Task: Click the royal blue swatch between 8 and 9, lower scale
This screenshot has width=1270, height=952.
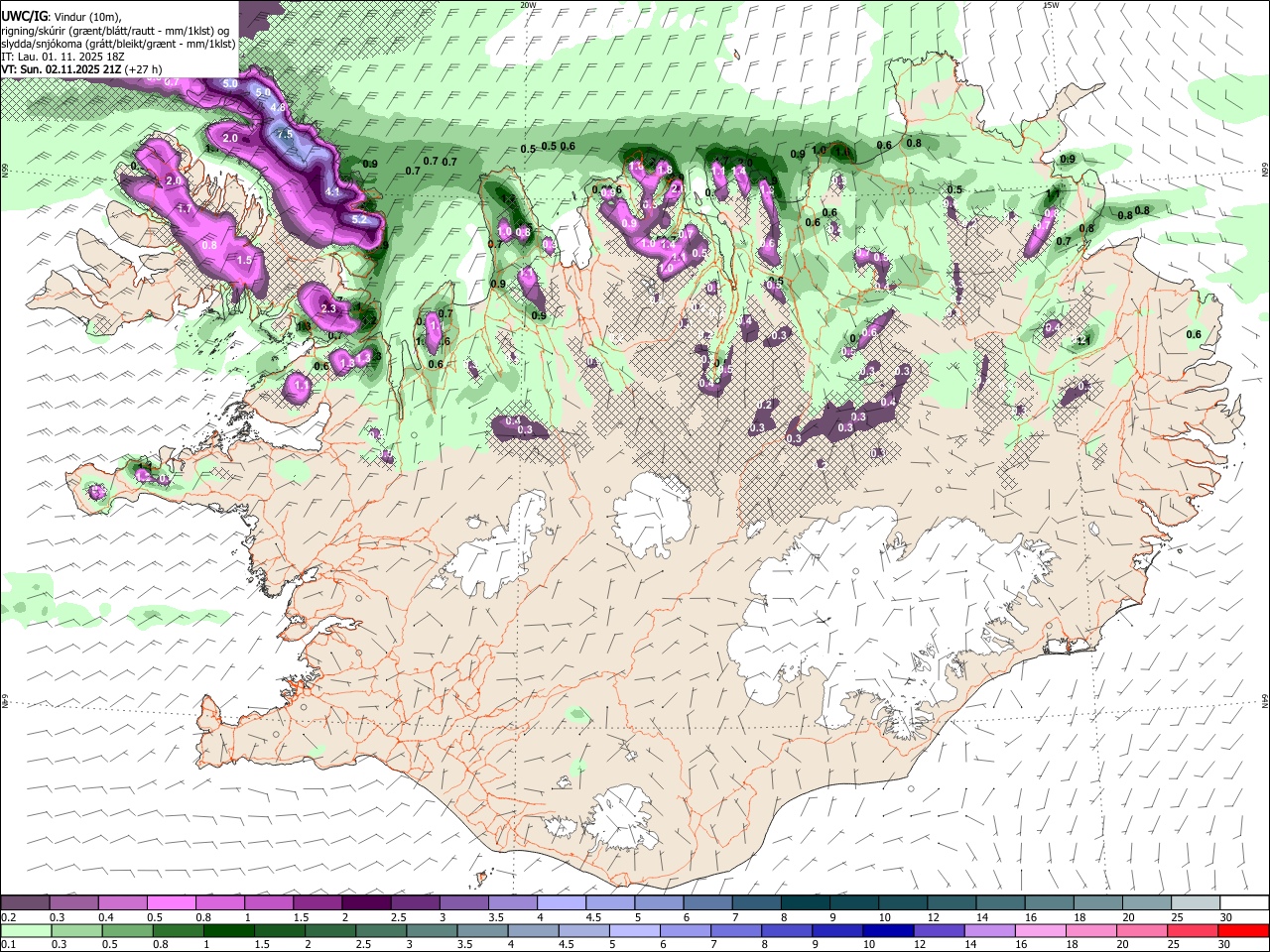Action: 785,931
